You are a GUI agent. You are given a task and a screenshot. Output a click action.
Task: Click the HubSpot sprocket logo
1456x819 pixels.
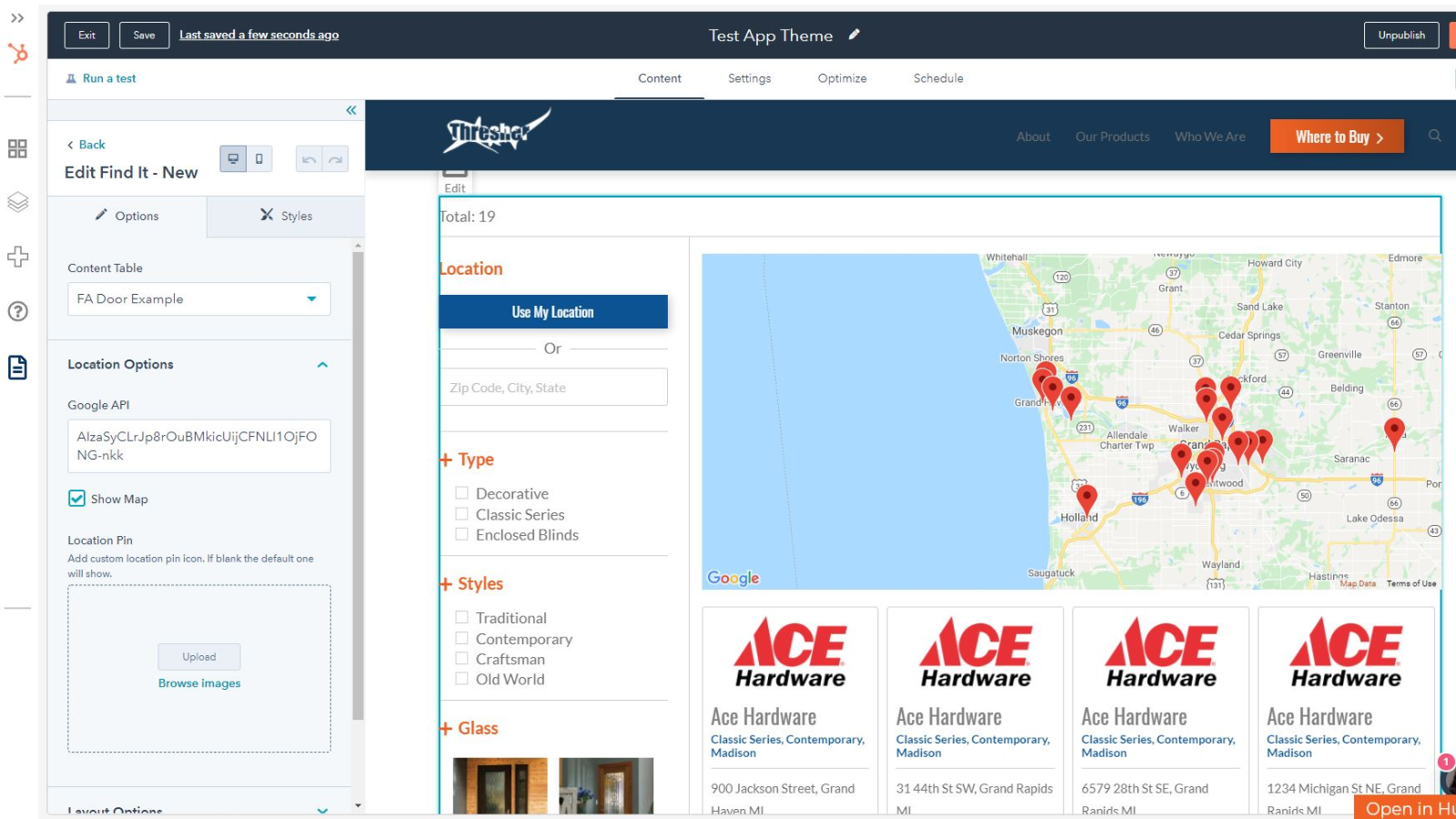tap(16, 53)
